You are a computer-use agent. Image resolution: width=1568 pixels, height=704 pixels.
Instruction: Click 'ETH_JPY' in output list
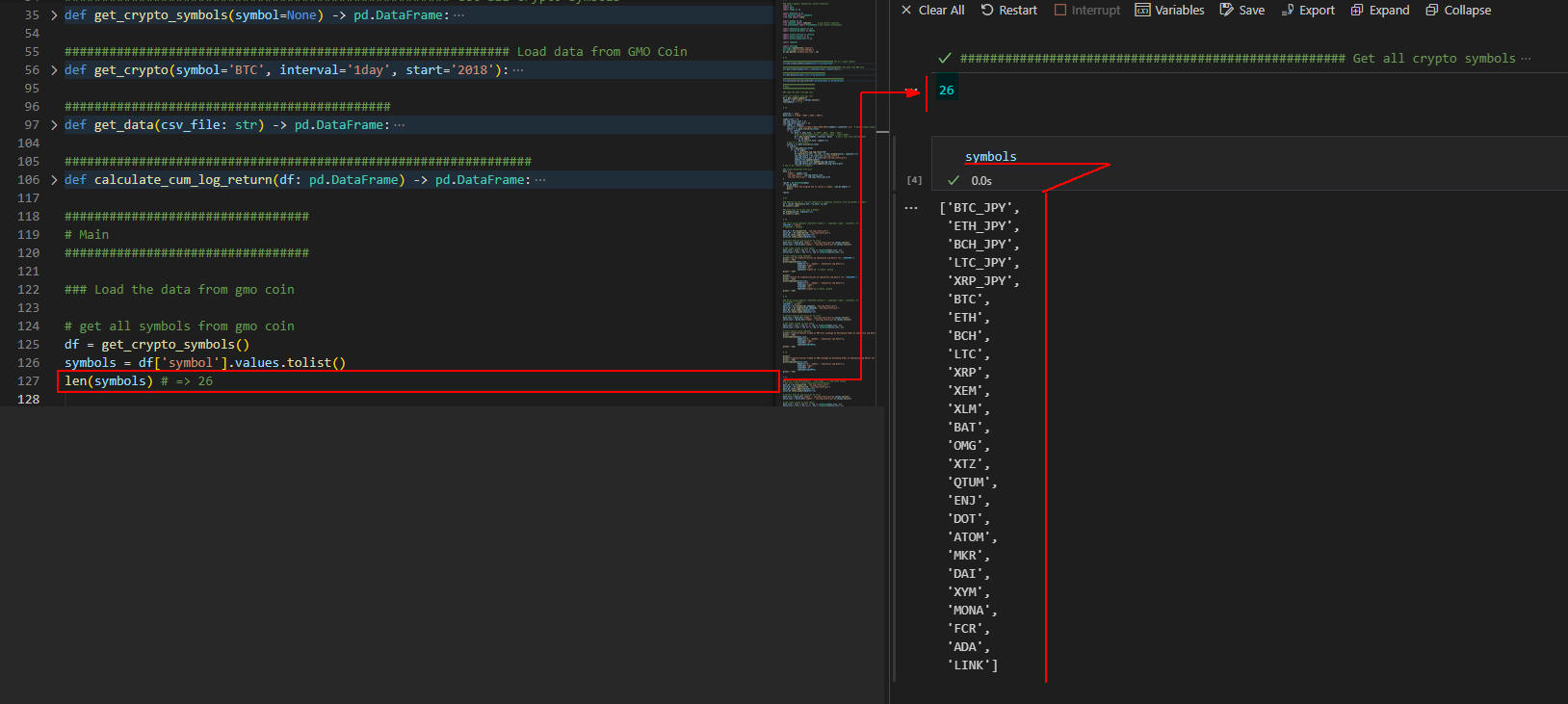pos(980,226)
